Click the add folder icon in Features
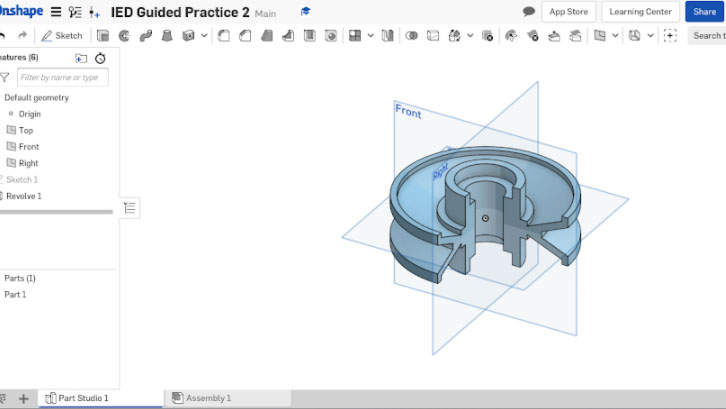The height and width of the screenshot is (409, 726). pos(81,58)
